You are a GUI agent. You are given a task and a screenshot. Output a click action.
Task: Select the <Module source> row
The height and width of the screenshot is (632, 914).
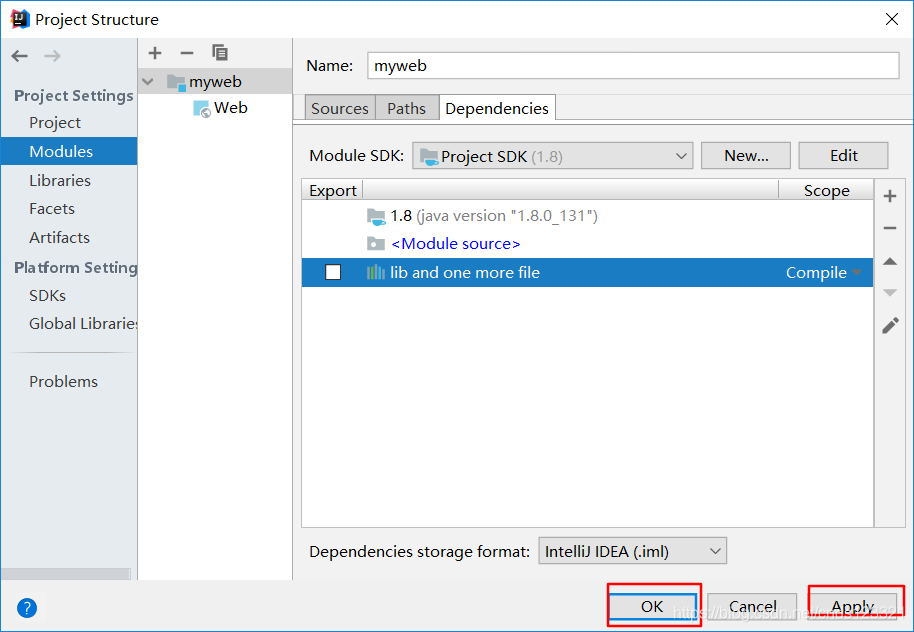click(587, 244)
